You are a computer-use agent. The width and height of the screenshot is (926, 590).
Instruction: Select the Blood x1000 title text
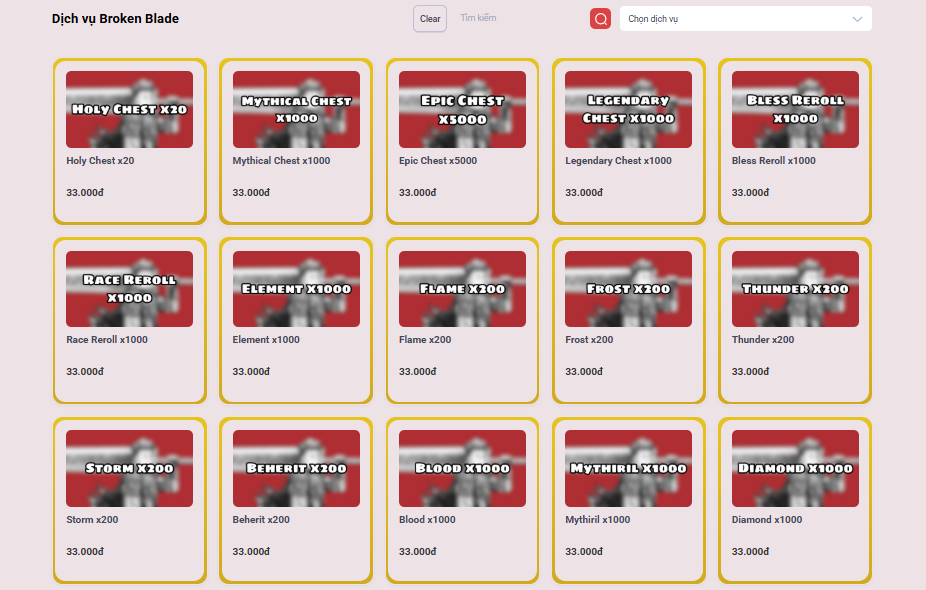pos(427,520)
